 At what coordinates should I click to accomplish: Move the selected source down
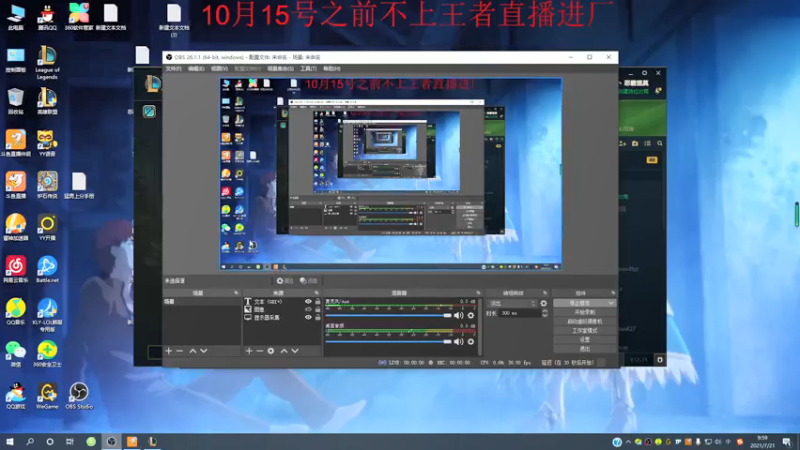(295, 351)
